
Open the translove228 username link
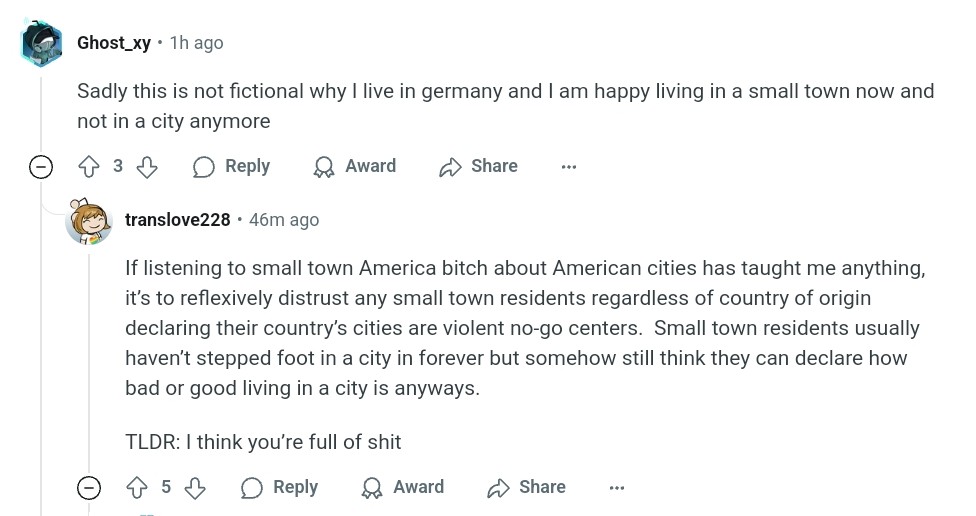point(178,220)
